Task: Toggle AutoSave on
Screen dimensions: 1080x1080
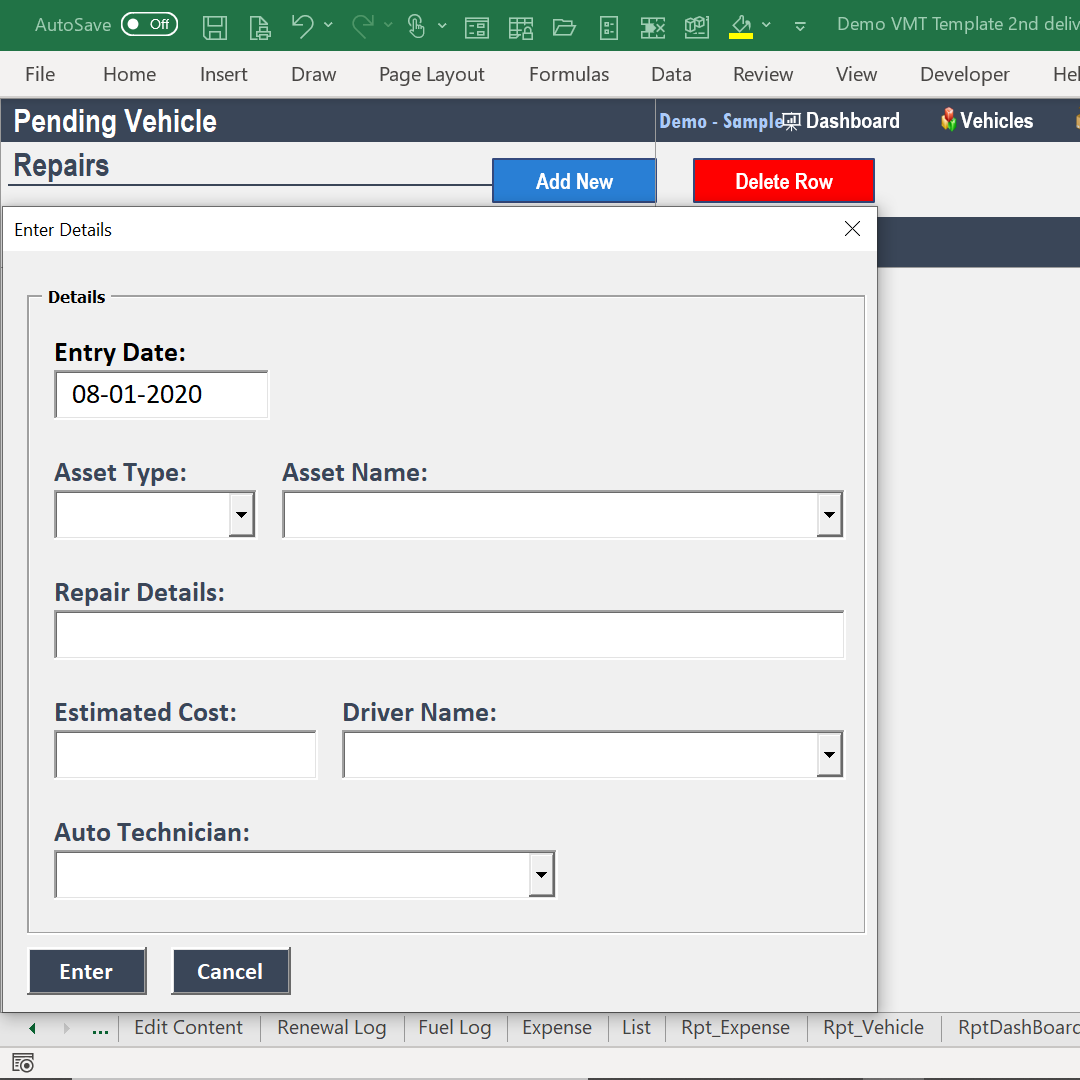Action: click(149, 23)
